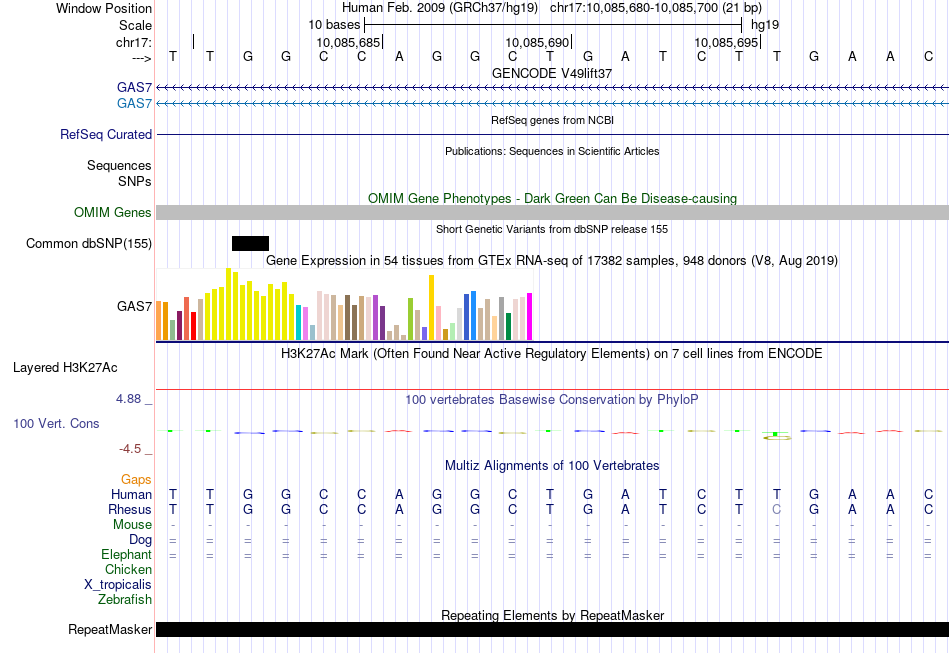Click the Window Position label
950x653 pixels.
coord(104,8)
